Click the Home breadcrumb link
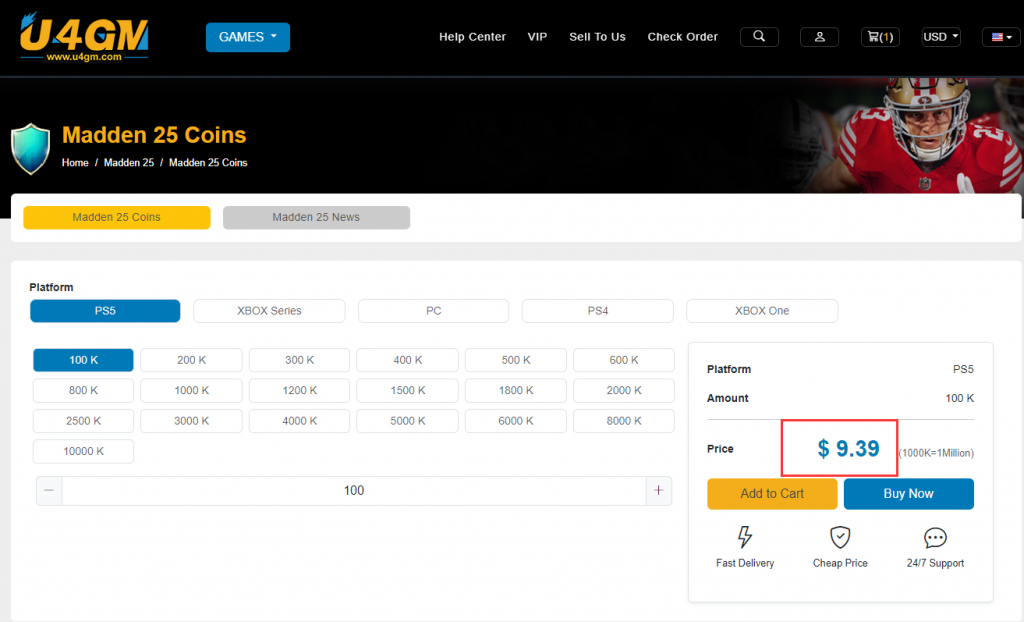 click(x=75, y=163)
